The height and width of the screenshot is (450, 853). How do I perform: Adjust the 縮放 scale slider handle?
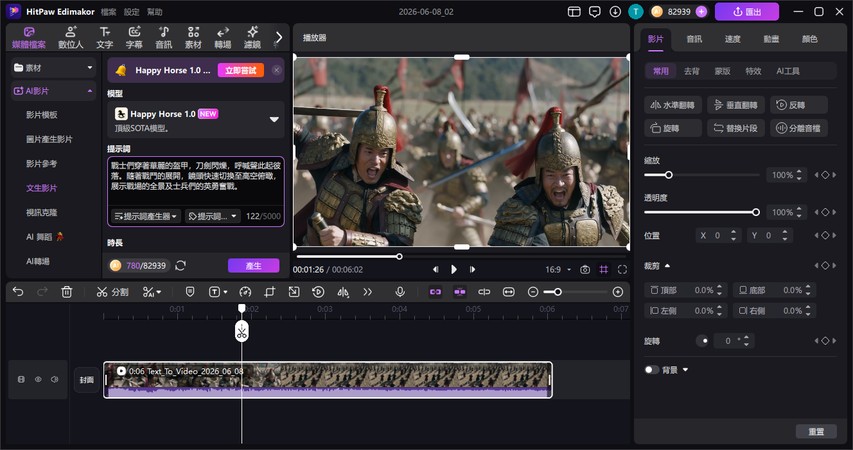[x=669, y=175]
